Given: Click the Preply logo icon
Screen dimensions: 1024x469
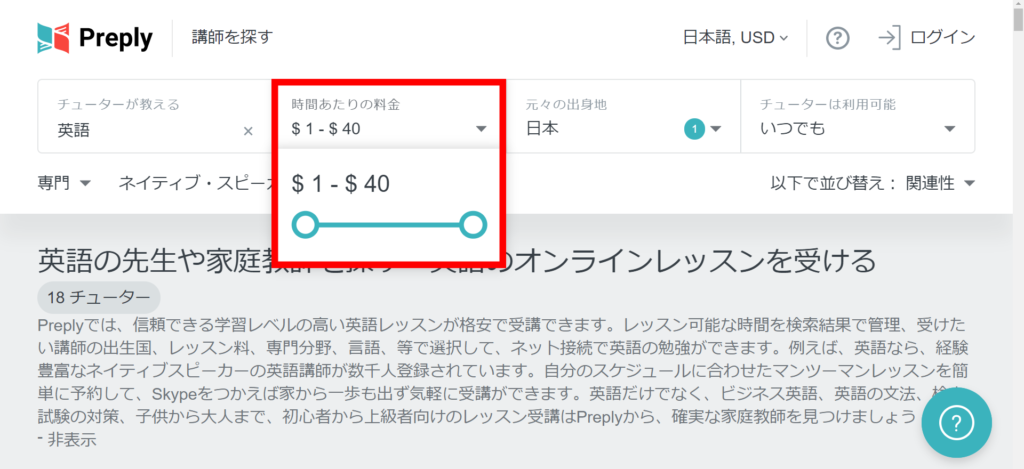Looking at the screenshot, I should tap(53, 38).
